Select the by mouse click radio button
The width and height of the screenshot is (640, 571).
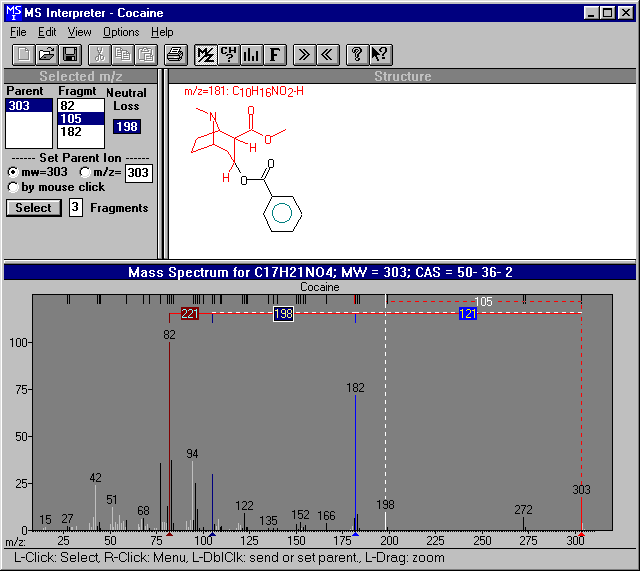point(13,187)
